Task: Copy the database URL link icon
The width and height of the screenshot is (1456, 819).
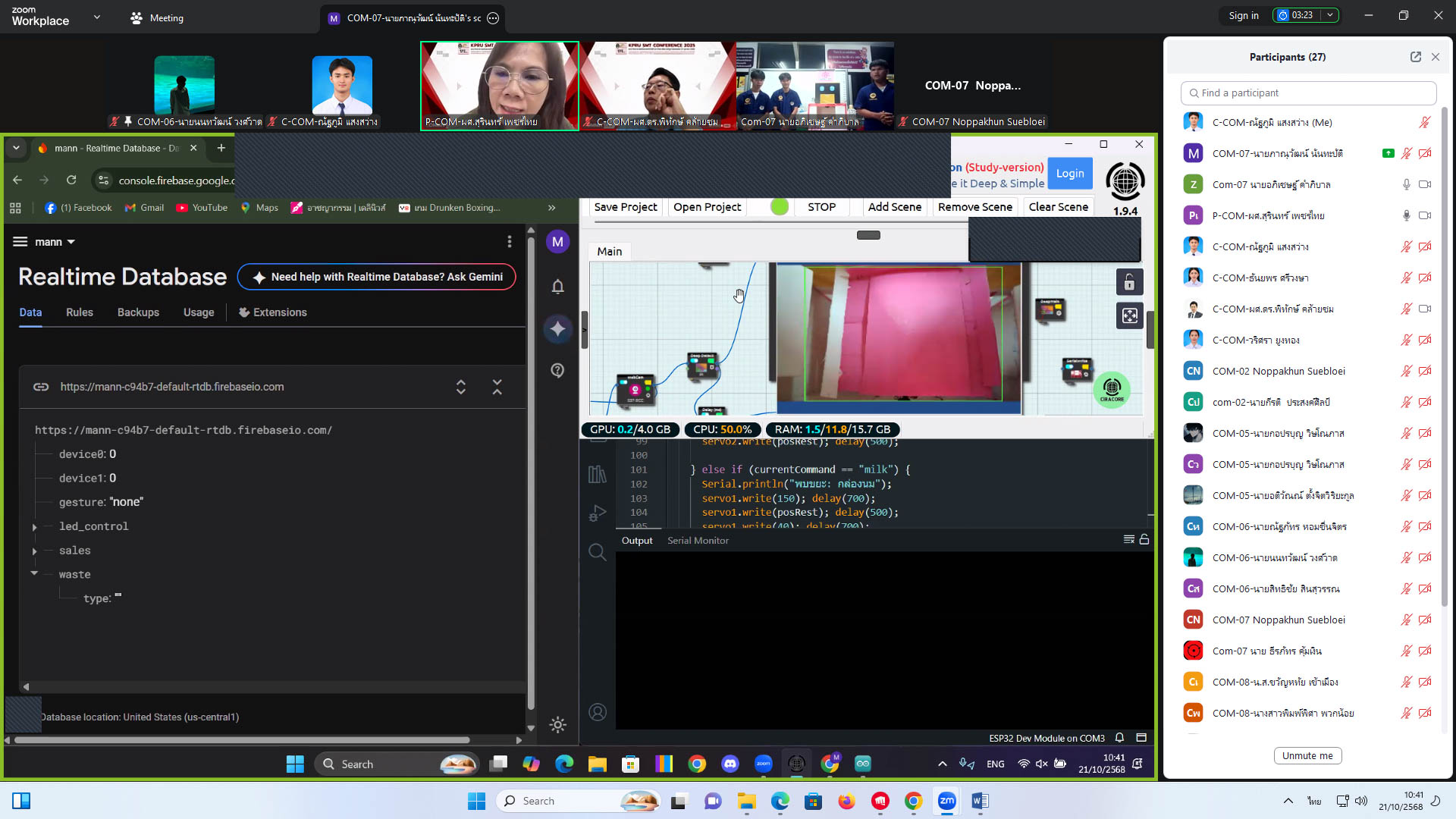Action: tap(41, 387)
